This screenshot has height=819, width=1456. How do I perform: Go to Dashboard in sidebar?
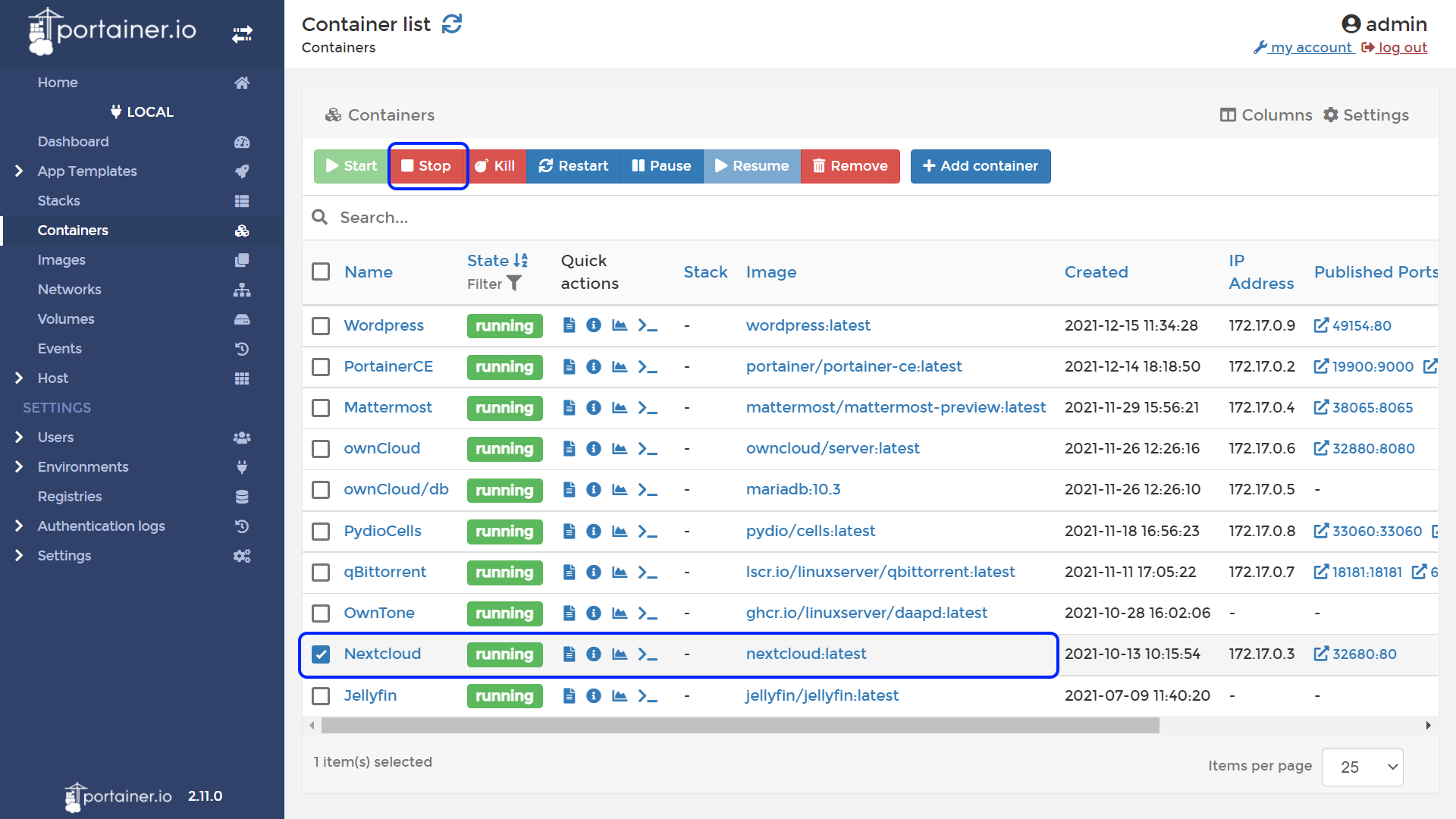[74, 142]
